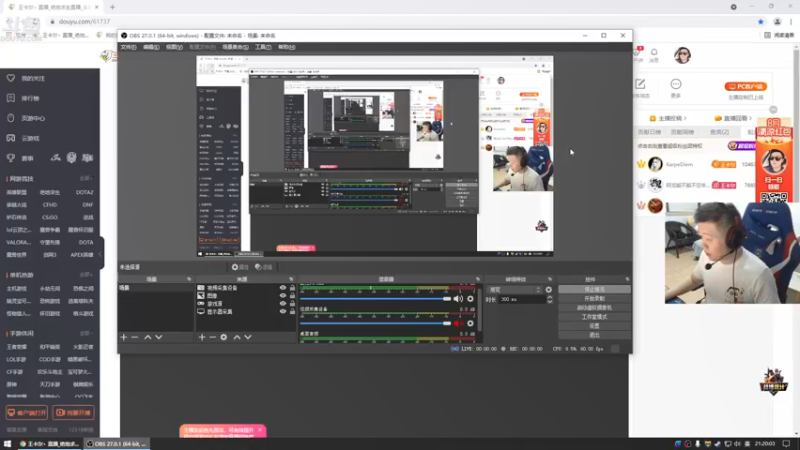Expand 全部 for 单机热游 section
The height and width of the screenshot is (450, 800).
point(86,275)
